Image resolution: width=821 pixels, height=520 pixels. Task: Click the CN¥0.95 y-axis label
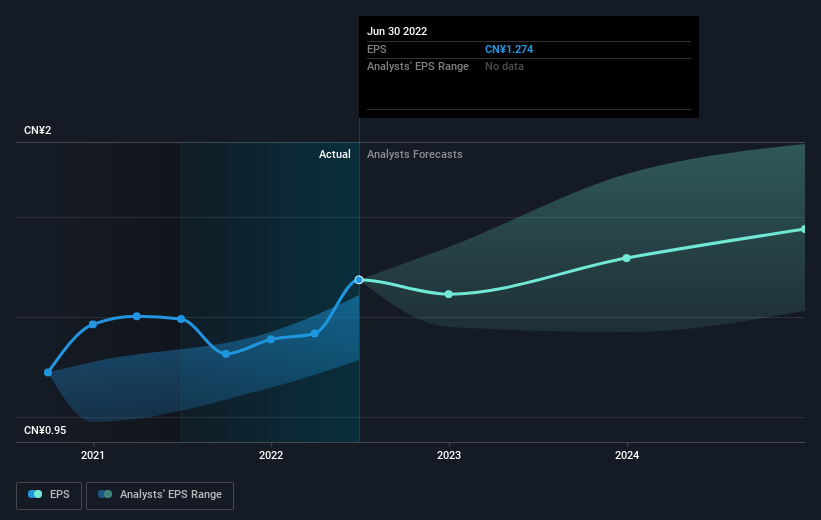pyautogui.click(x=47, y=431)
